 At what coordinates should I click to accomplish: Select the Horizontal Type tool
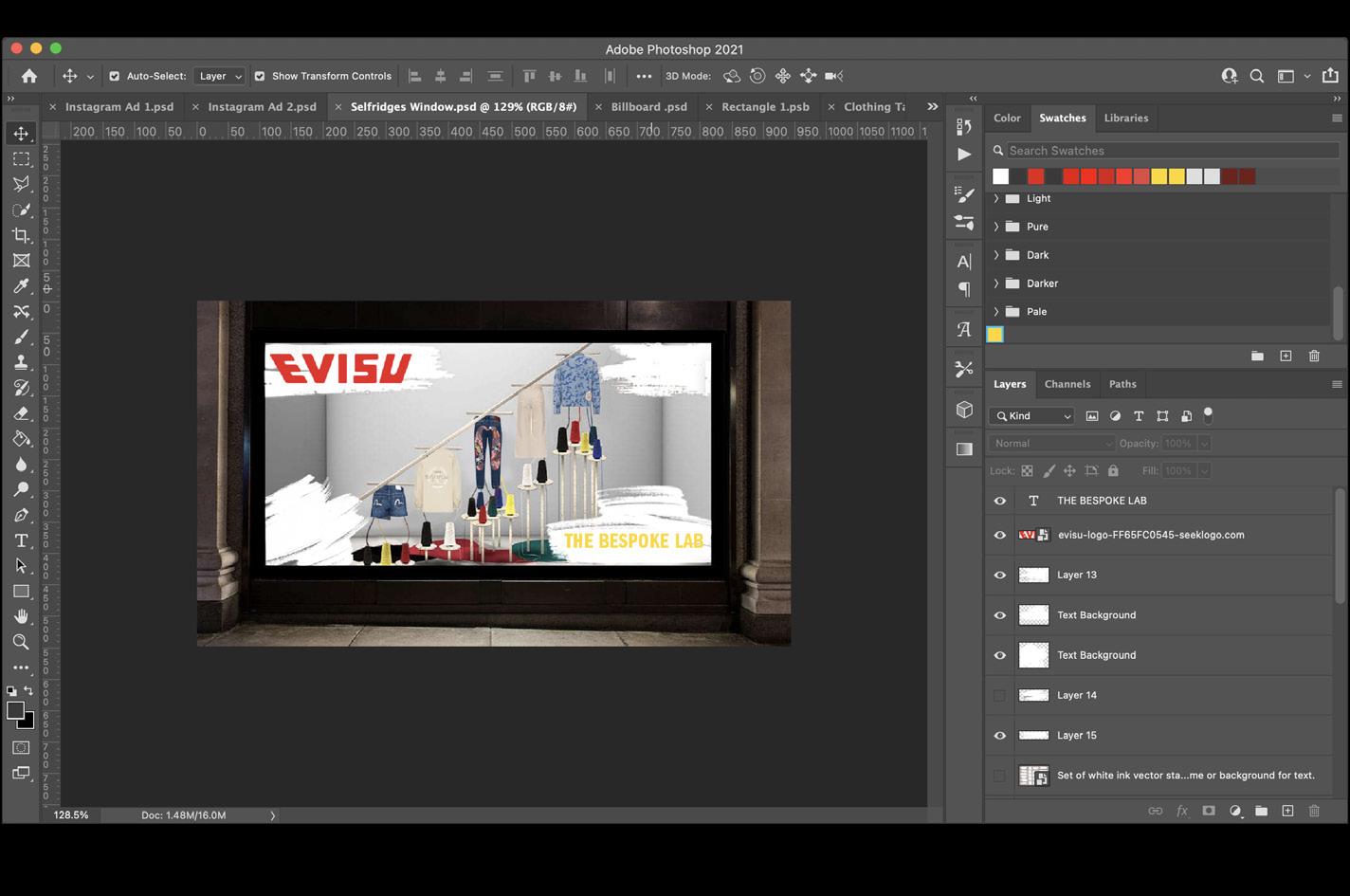point(21,540)
